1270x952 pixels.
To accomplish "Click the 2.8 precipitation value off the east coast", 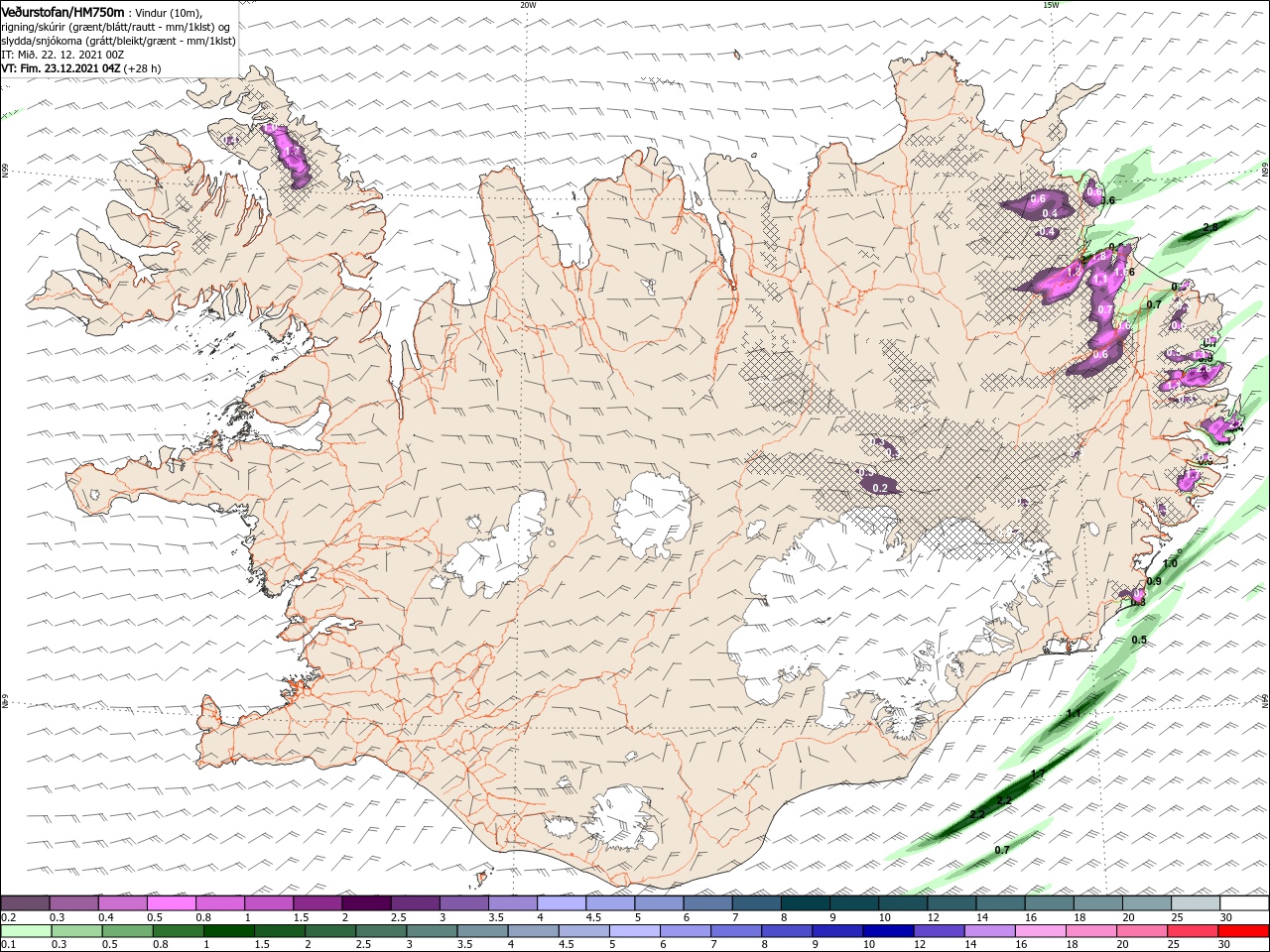I will [1209, 227].
